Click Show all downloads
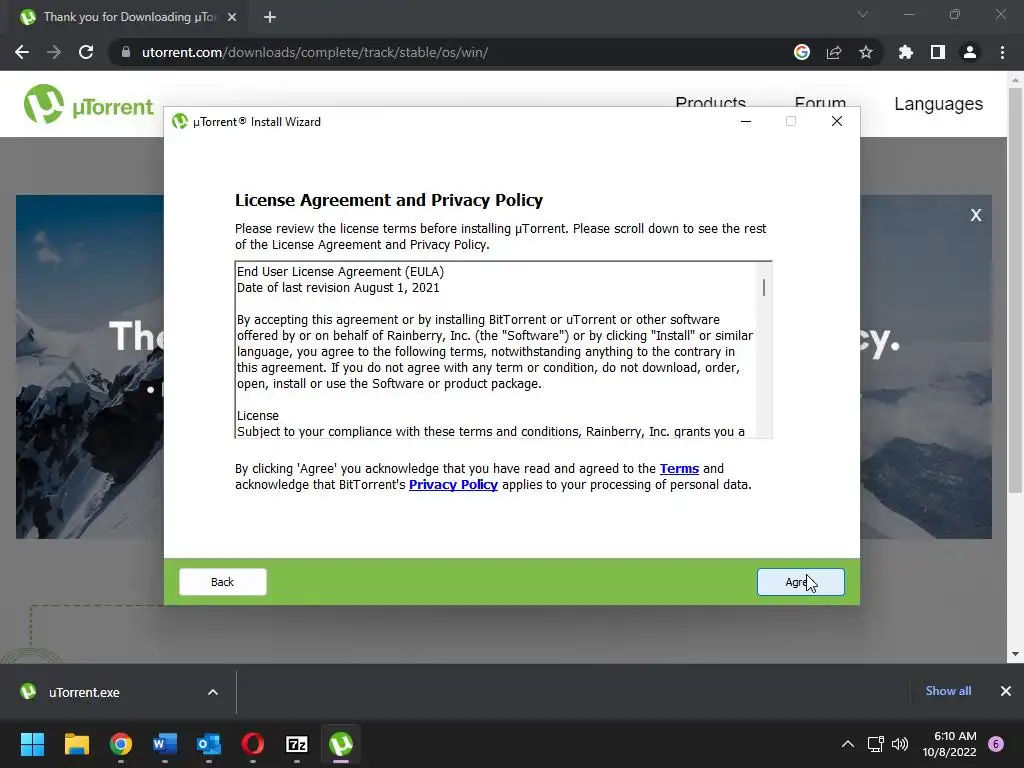 point(948,691)
